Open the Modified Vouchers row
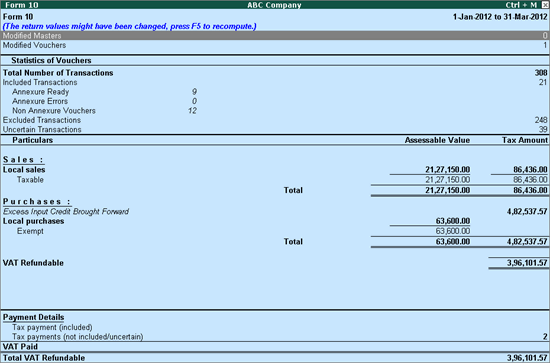 pos(275,45)
